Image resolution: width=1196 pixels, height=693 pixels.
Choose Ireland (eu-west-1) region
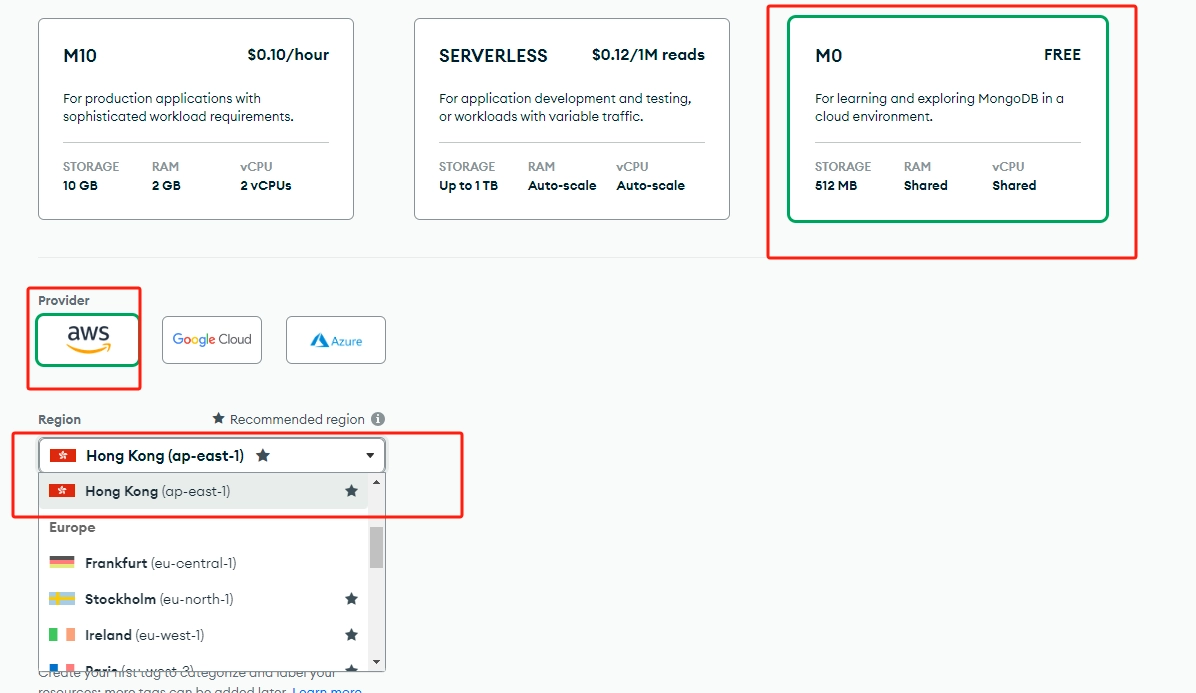tap(204, 634)
